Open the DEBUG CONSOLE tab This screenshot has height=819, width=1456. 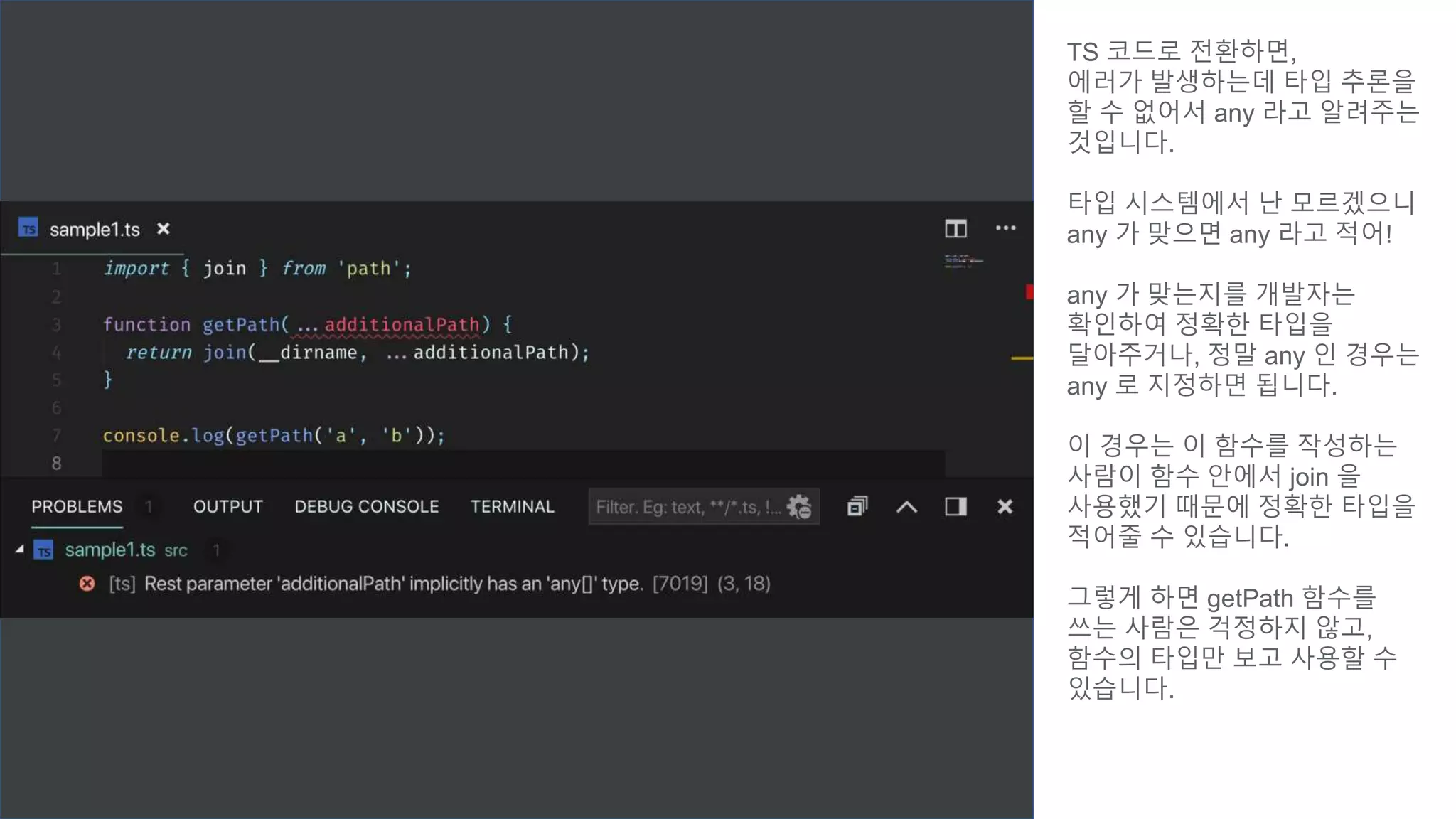[367, 507]
